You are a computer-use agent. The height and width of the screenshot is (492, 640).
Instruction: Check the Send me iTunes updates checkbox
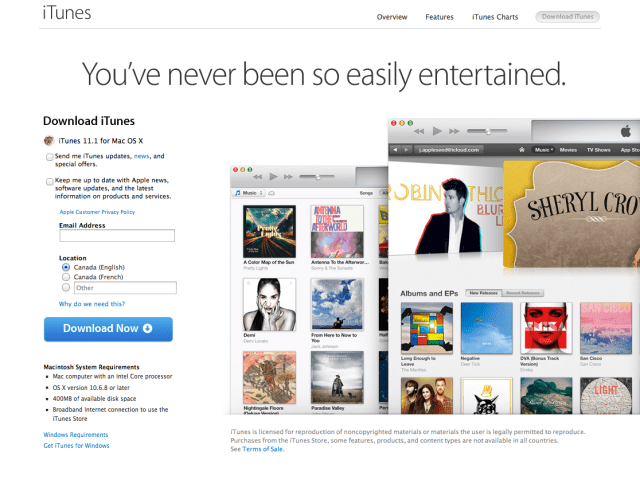click(x=50, y=157)
